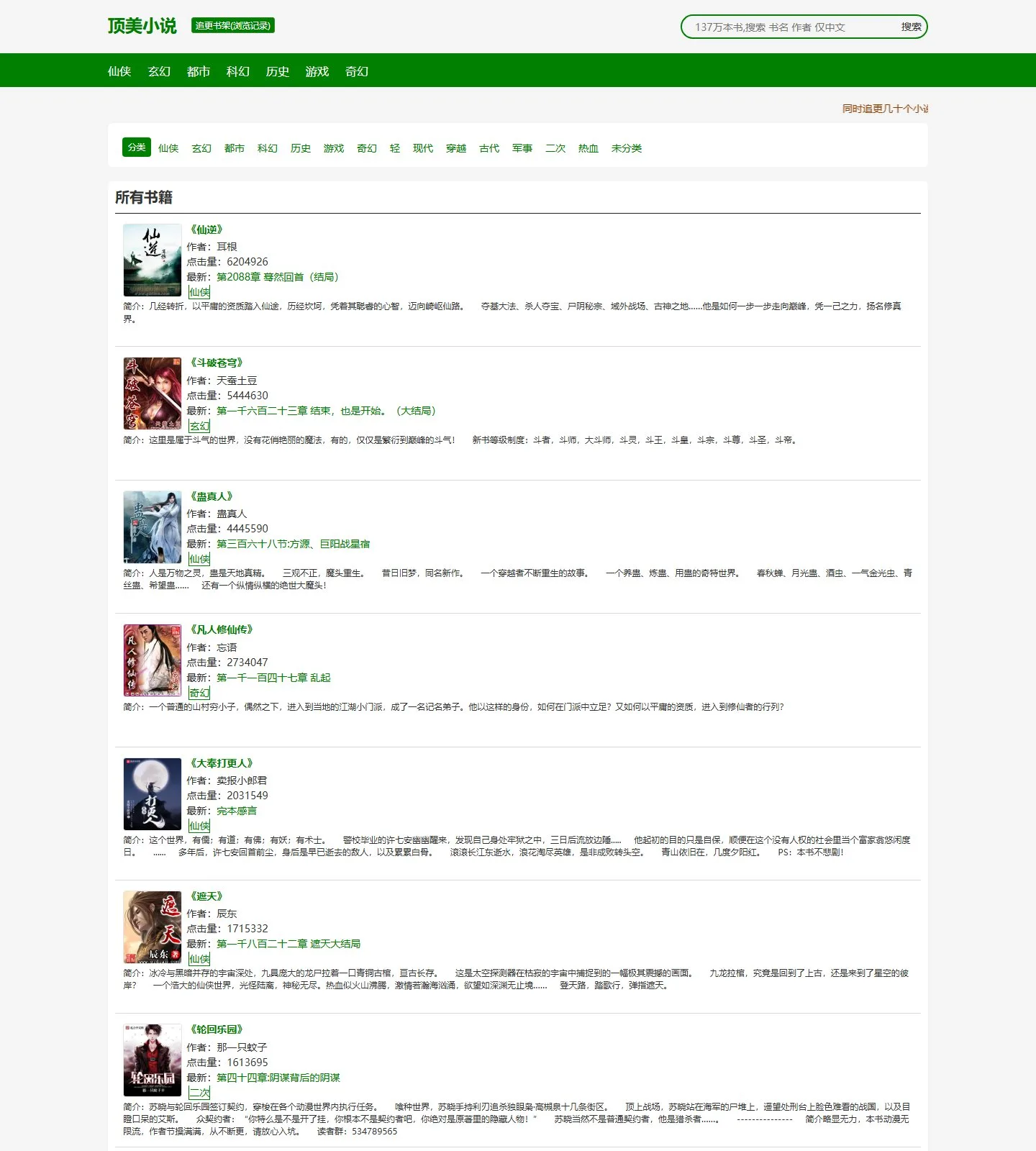This screenshot has width=1036, height=1151.
Task: Select 奇幻 in category filter row
Action: pyautogui.click(x=367, y=148)
